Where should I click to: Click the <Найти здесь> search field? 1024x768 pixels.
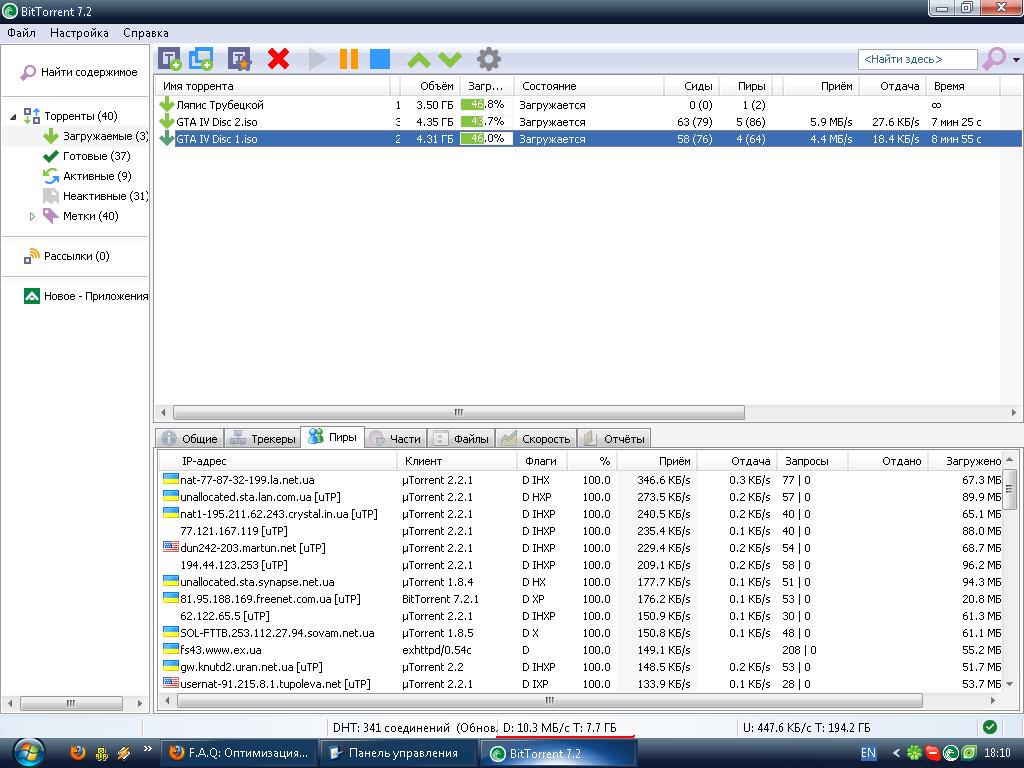coord(915,60)
